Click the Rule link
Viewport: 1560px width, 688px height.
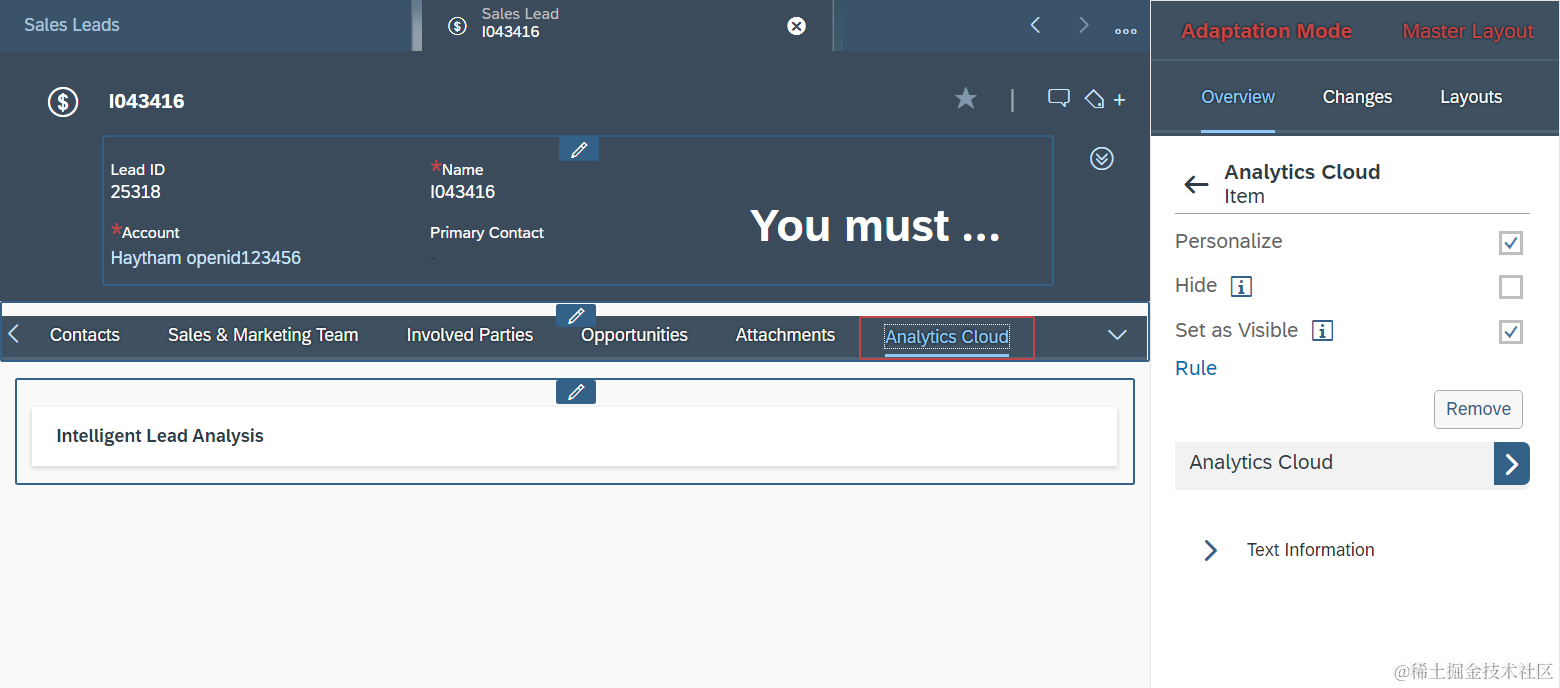tap(1196, 368)
